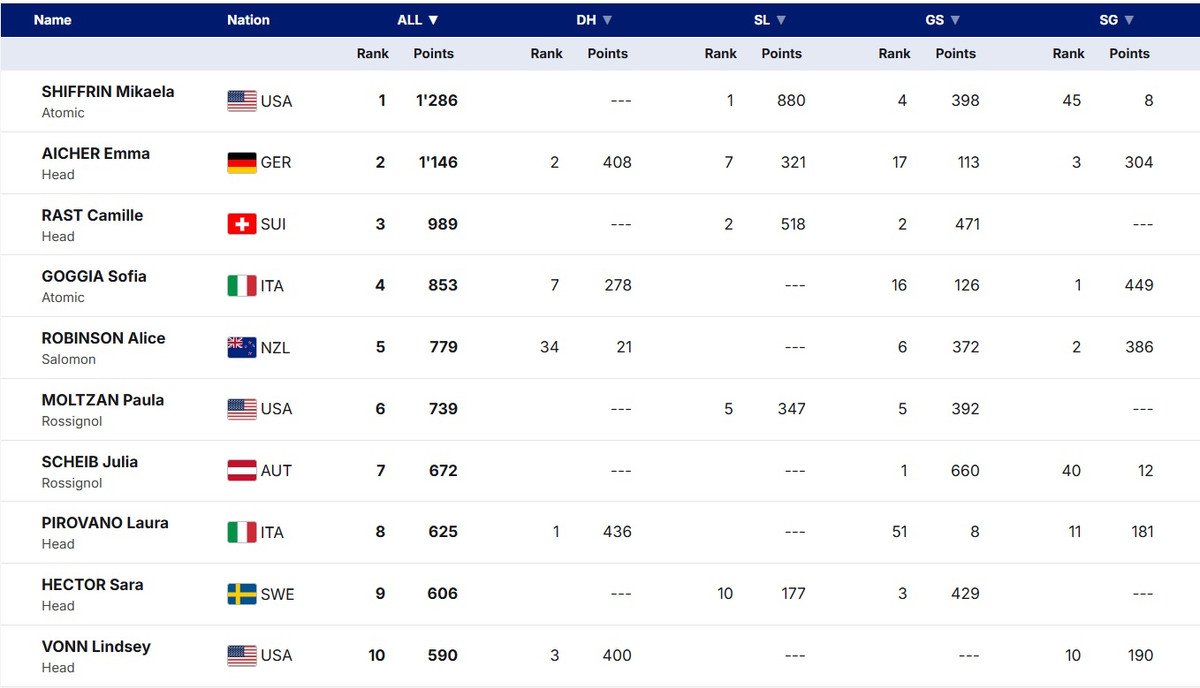Click the Swiss flag icon
1200x688 pixels.
click(x=242, y=224)
